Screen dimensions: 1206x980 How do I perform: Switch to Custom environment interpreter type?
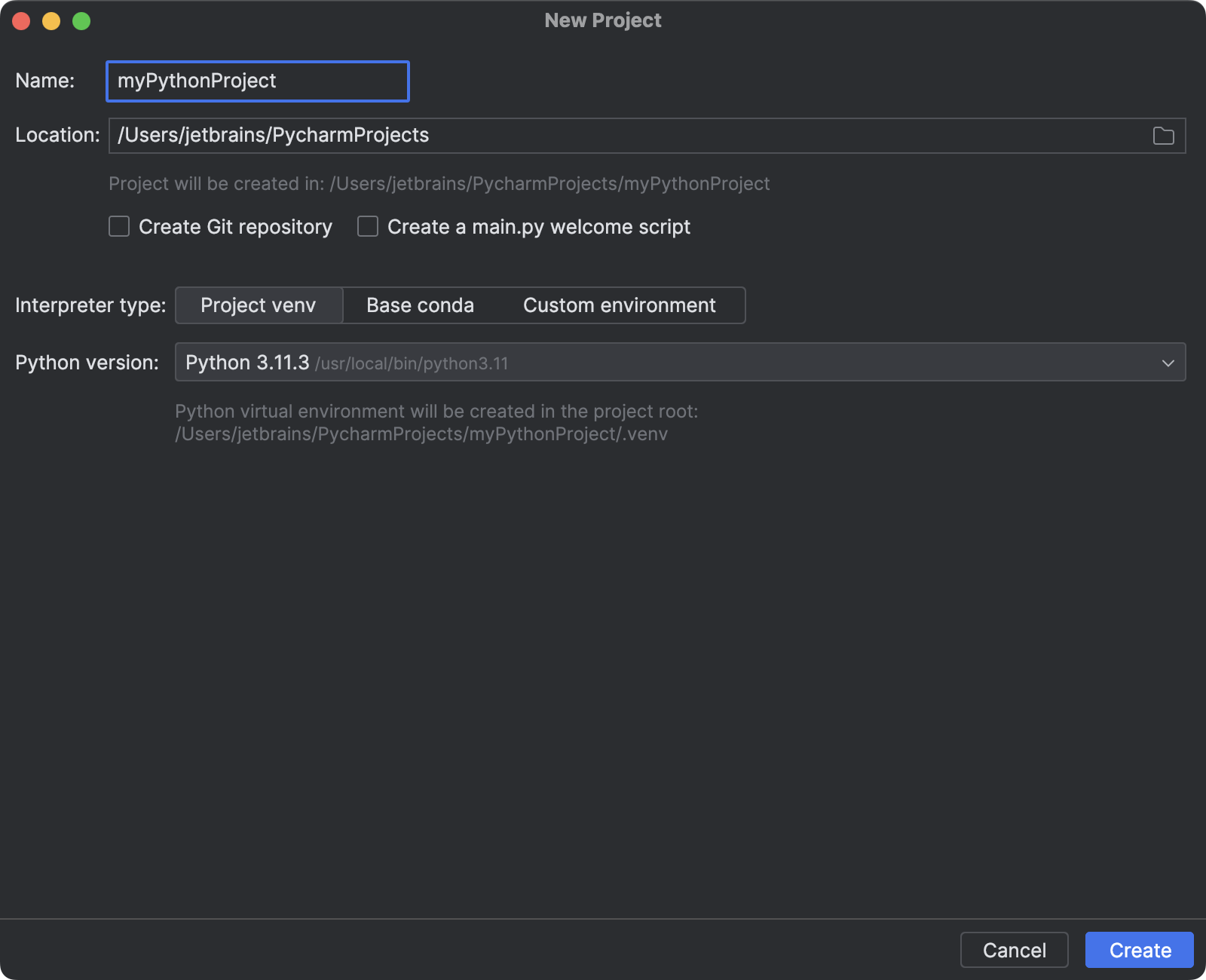tap(619, 305)
